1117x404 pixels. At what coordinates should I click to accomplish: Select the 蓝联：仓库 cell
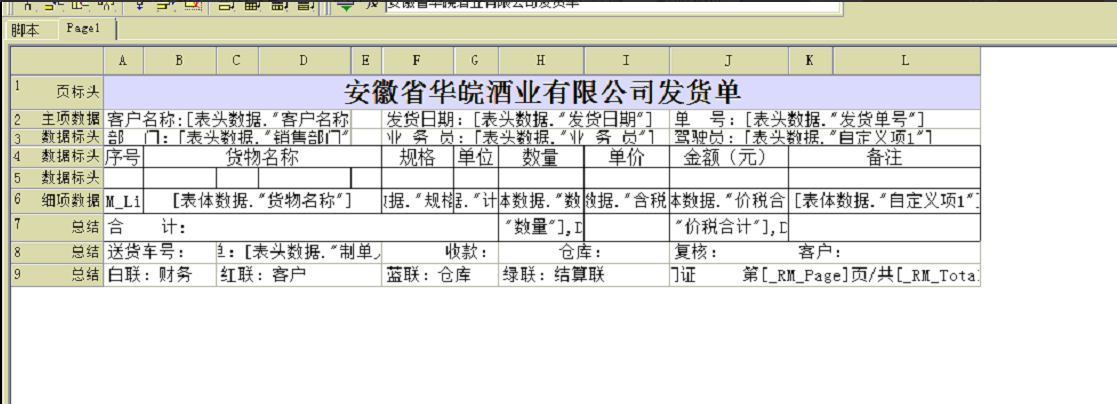pos(440,275)
